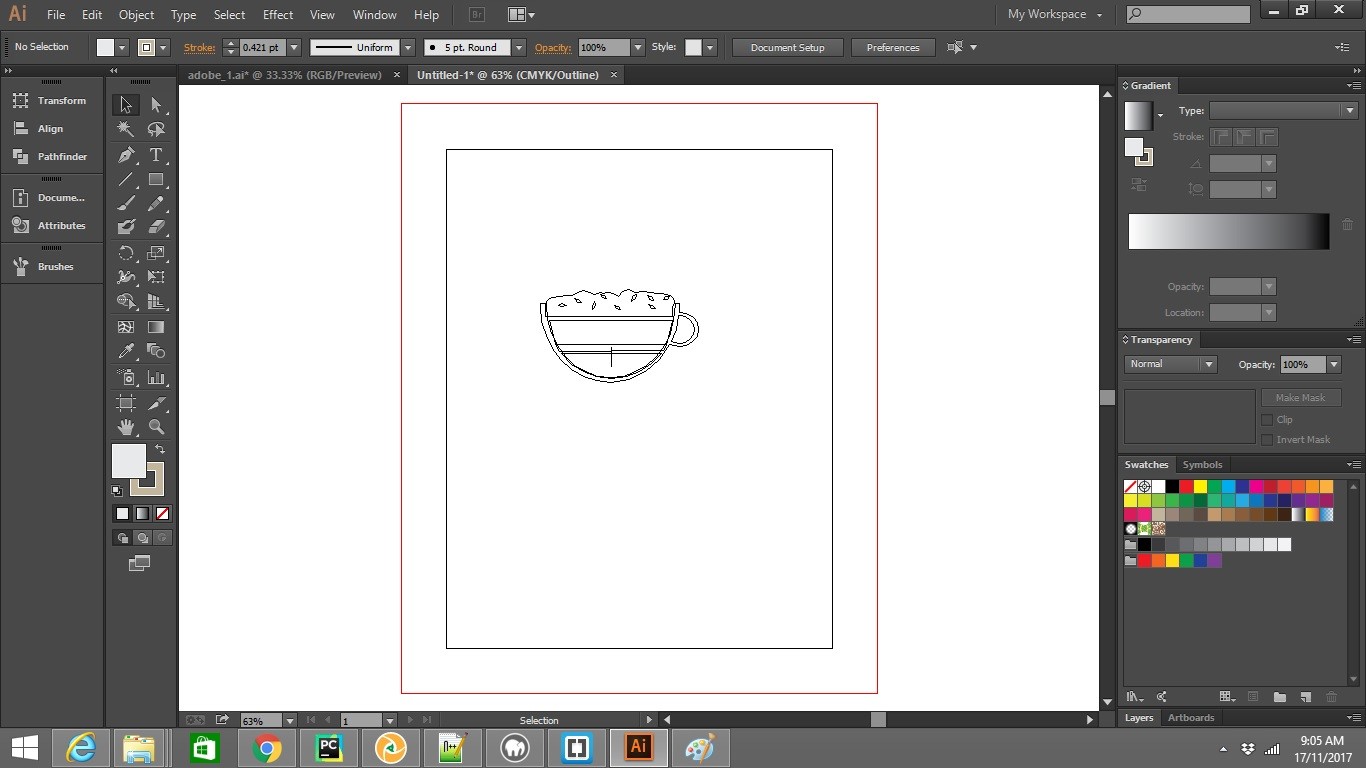The height and width of the screenshot is (768, 1366).
Task: Open the File menu
Action: pos(56,15)
